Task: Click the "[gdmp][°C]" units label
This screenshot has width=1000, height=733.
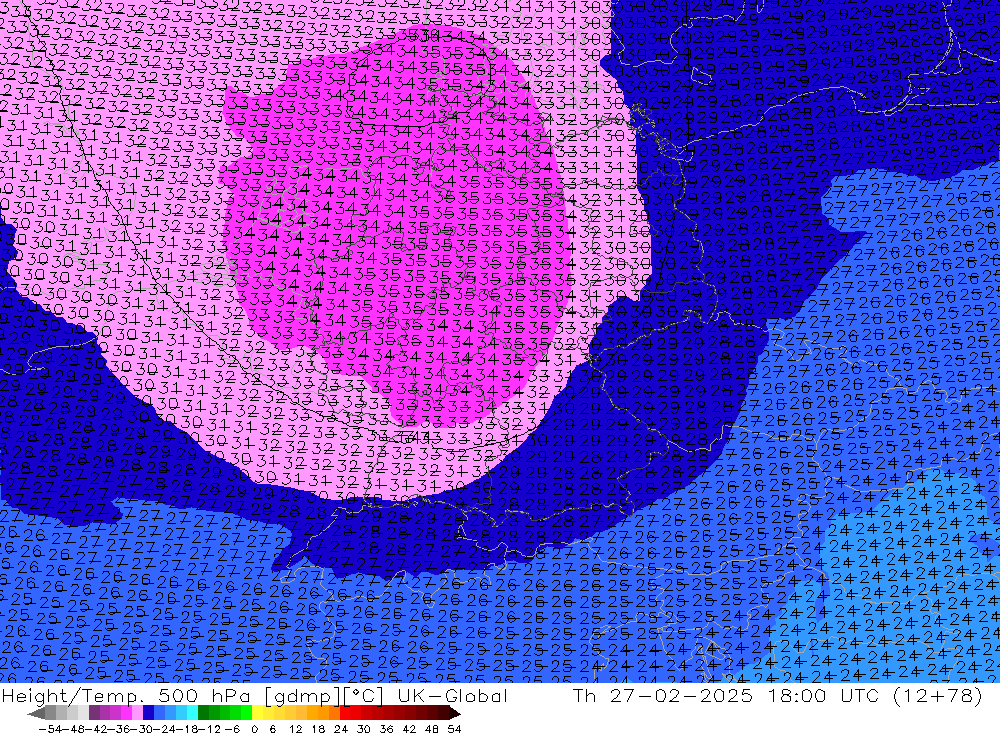Action: click(x=324, y=696)
